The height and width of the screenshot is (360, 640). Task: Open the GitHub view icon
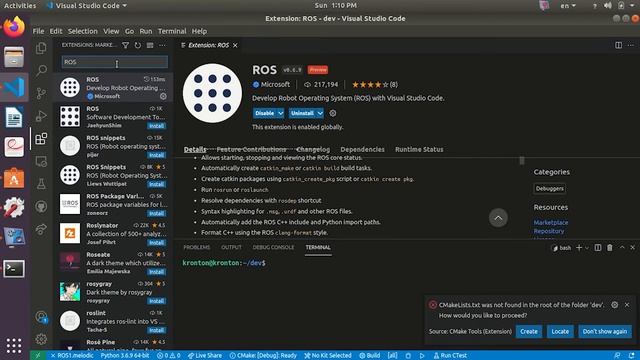(x=41, y=207)
